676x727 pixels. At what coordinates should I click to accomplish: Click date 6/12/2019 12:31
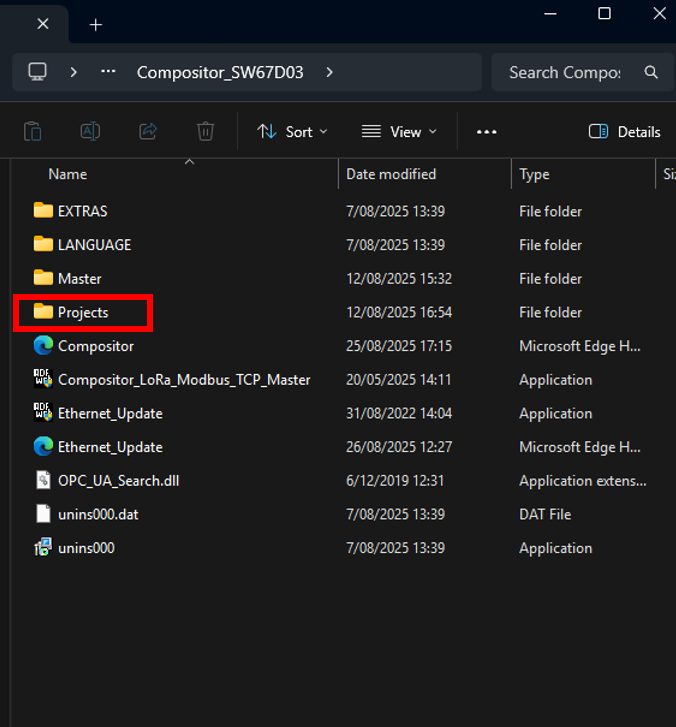(x=395, y=481)
